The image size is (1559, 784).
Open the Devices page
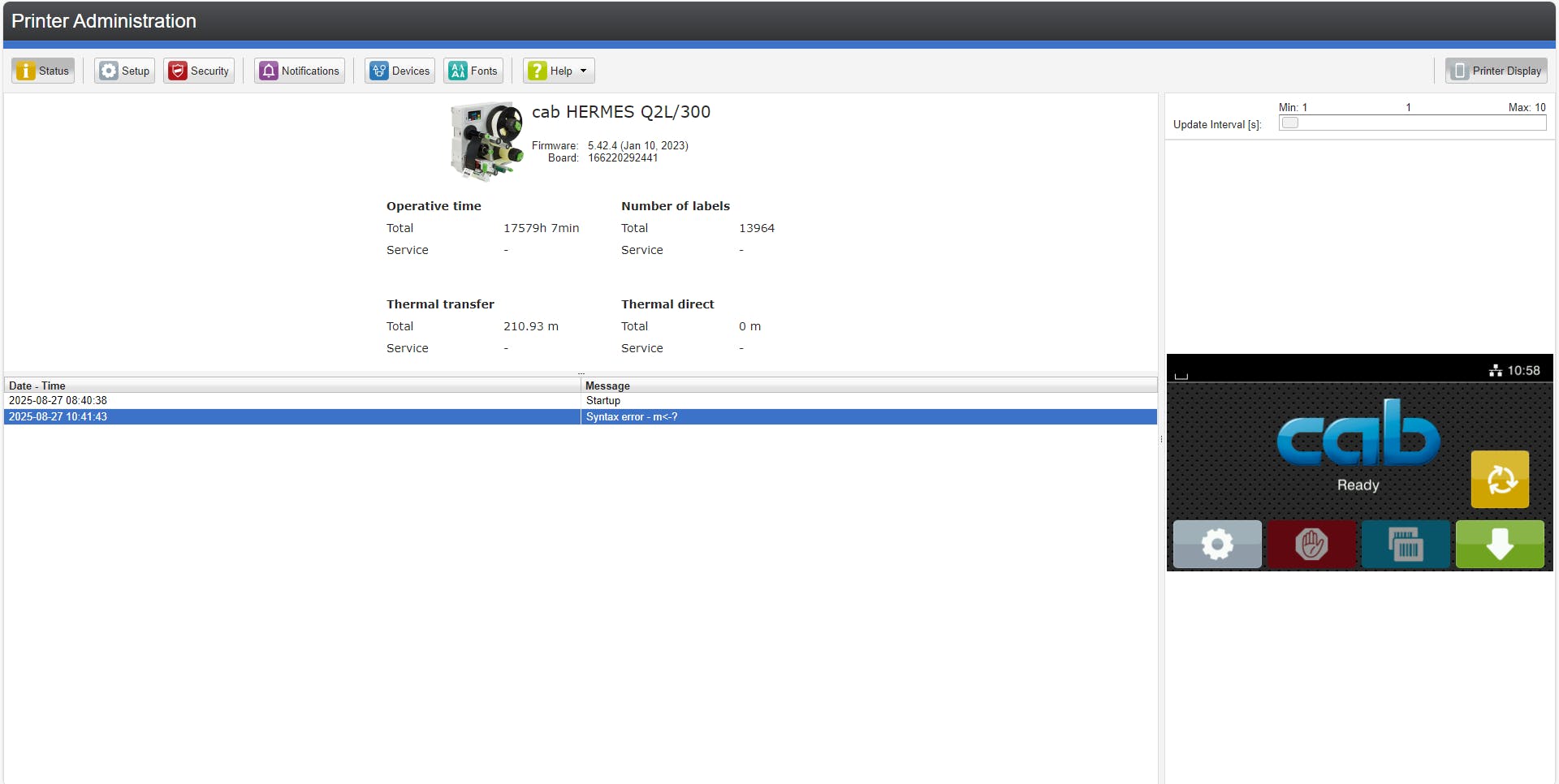(399, 71)
